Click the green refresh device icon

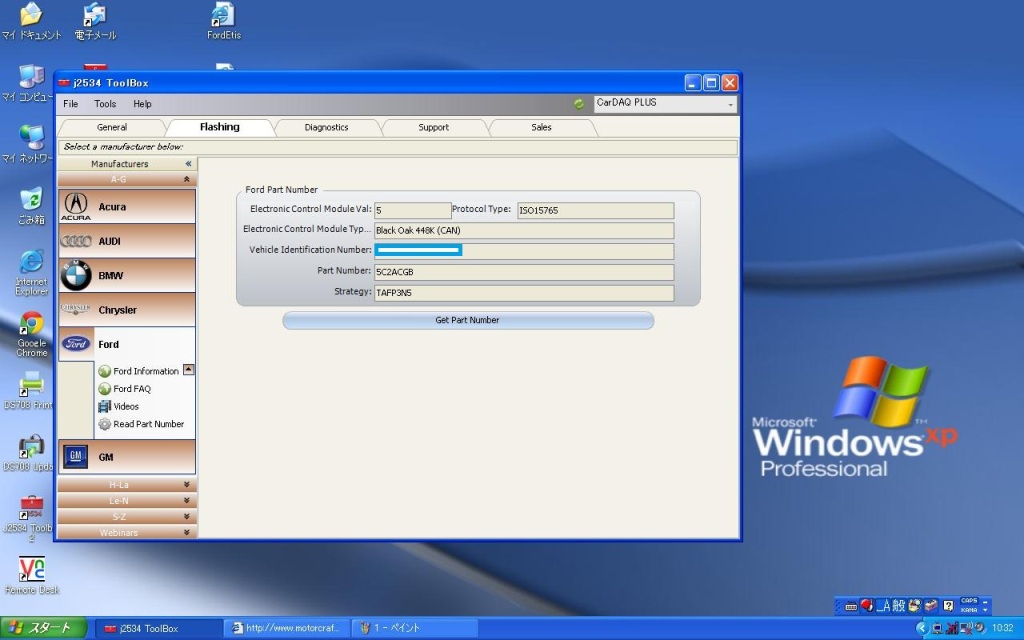click(x=579, y=104)
